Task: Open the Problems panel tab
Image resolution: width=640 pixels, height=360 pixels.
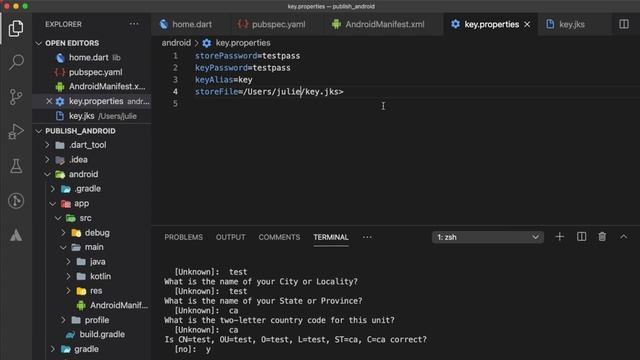Action: click(183, 237)
